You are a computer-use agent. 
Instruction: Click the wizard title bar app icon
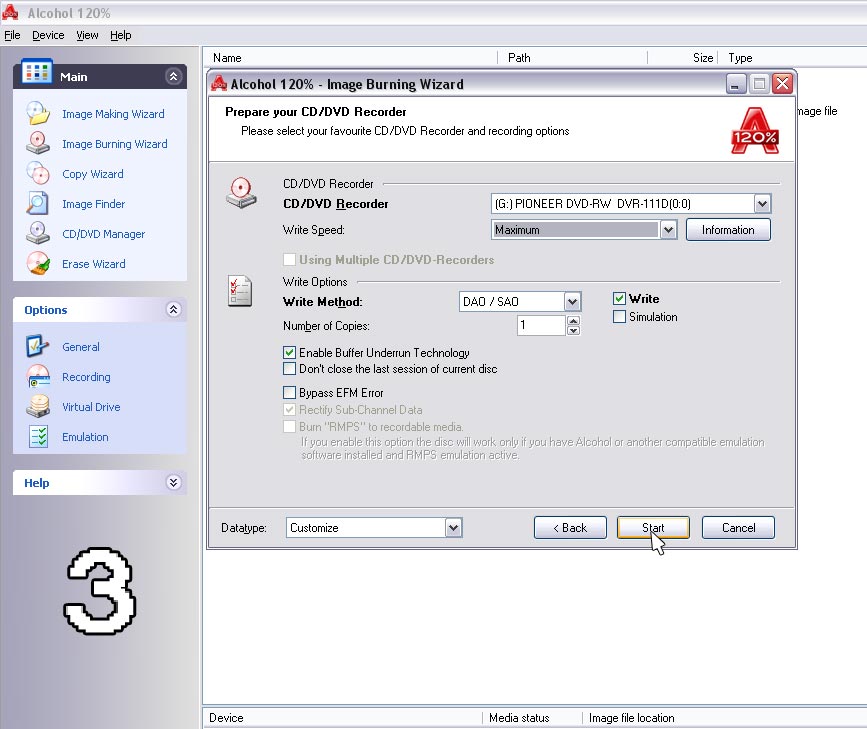coord(220,84)
